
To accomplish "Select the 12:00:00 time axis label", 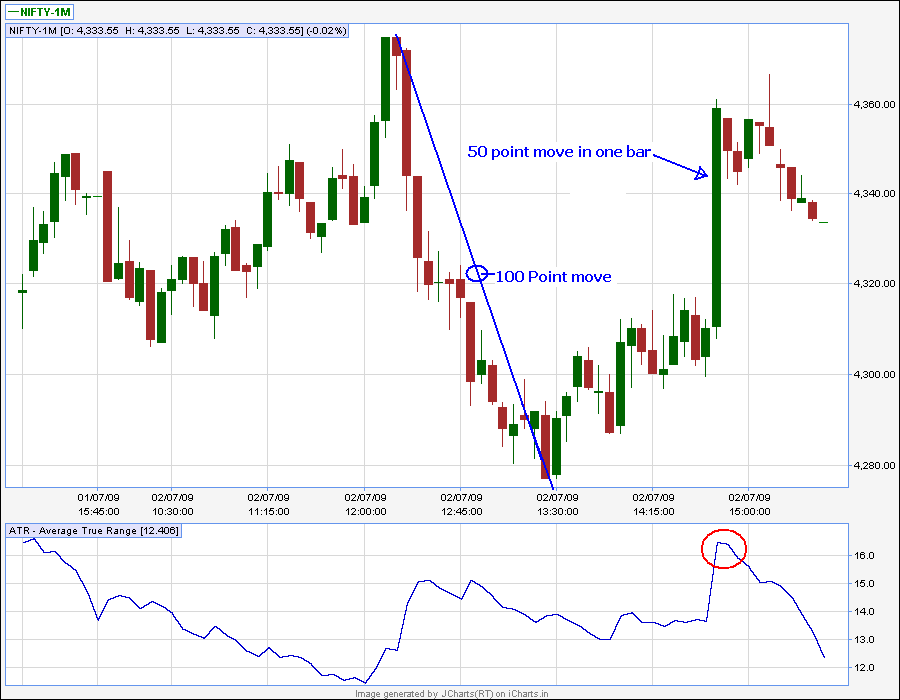I will tap(365, 511).
